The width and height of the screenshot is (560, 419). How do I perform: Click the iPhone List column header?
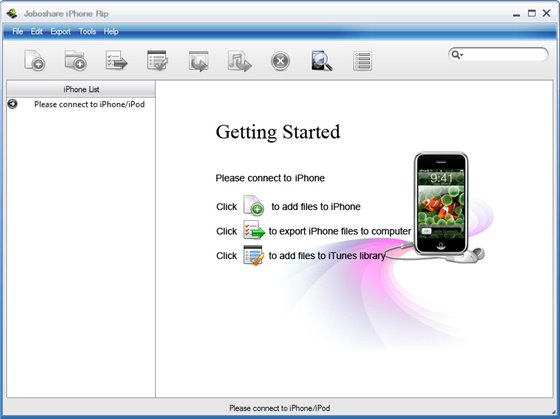(x=81, y=89)
